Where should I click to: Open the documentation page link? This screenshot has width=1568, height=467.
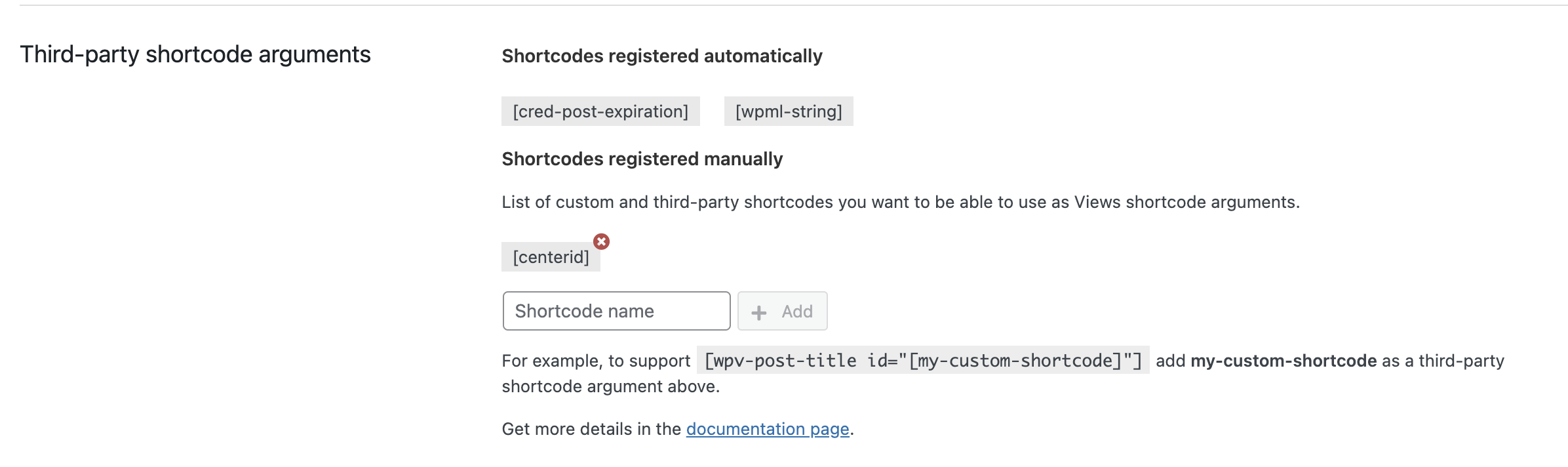point(768,429)
